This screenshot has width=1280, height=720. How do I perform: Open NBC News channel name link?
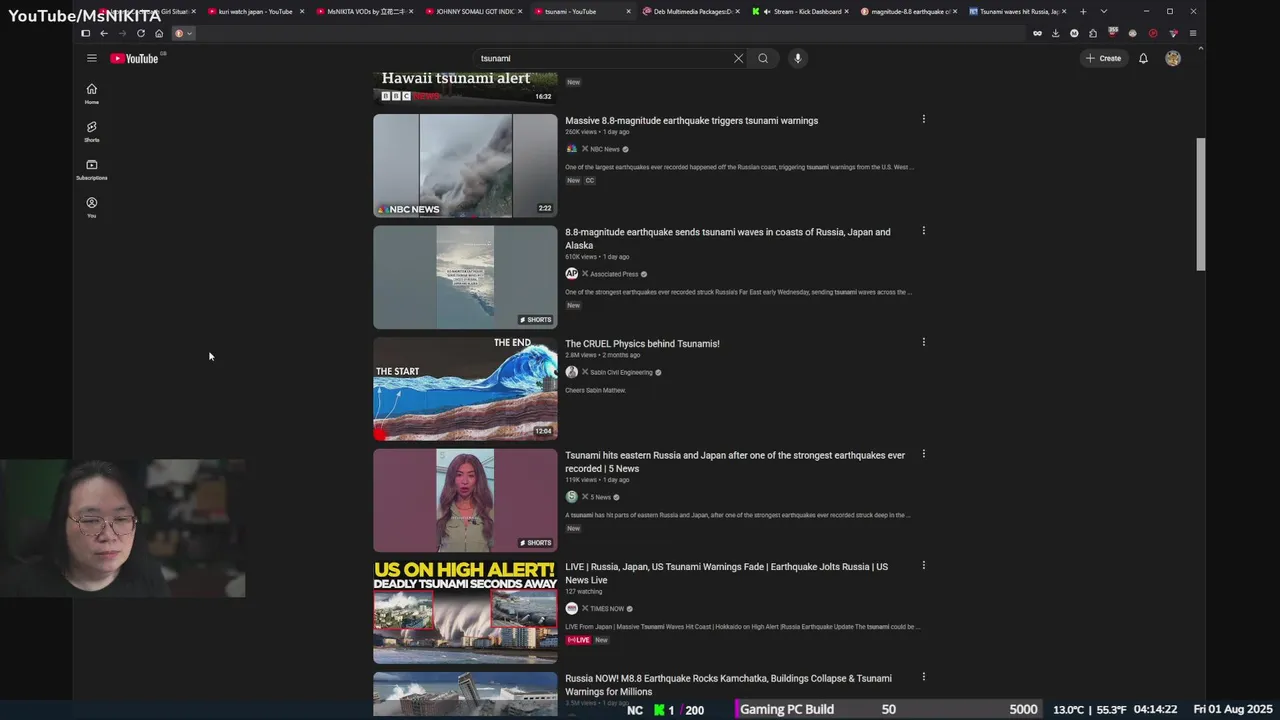(604, 149)
